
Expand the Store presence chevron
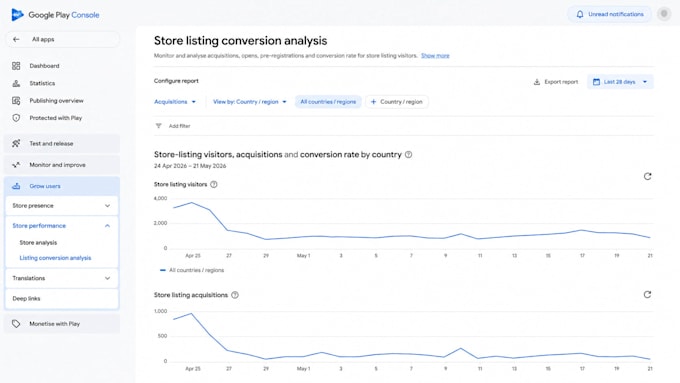(x=108, y=206)
